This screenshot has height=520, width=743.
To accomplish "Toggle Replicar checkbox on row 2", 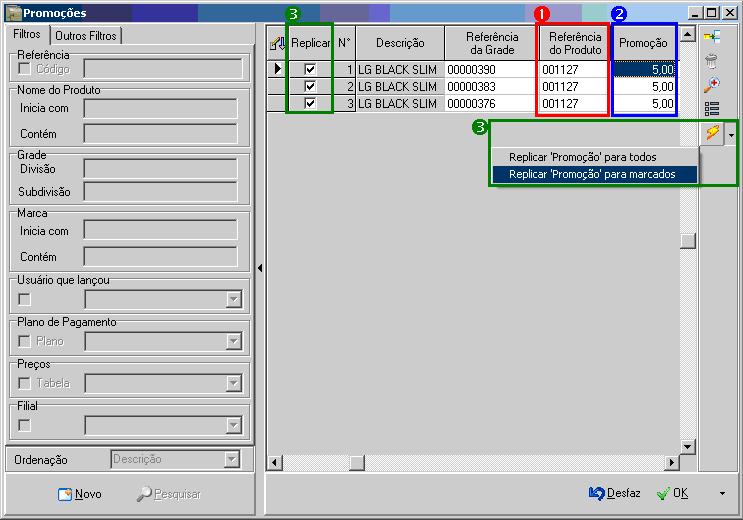I will [310, 87].
